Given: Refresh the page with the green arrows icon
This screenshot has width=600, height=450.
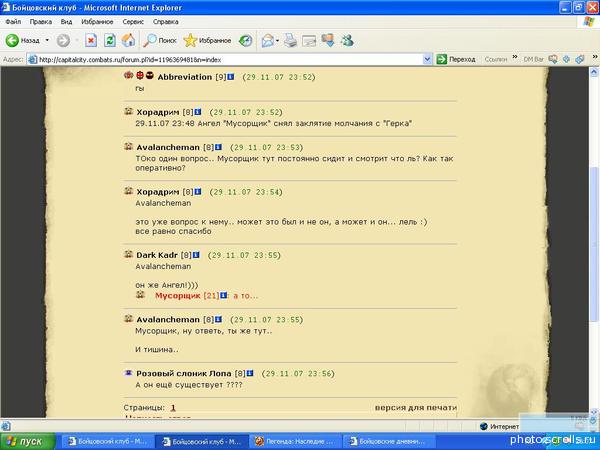Looking at the screenshot, I should coord(110,41).
